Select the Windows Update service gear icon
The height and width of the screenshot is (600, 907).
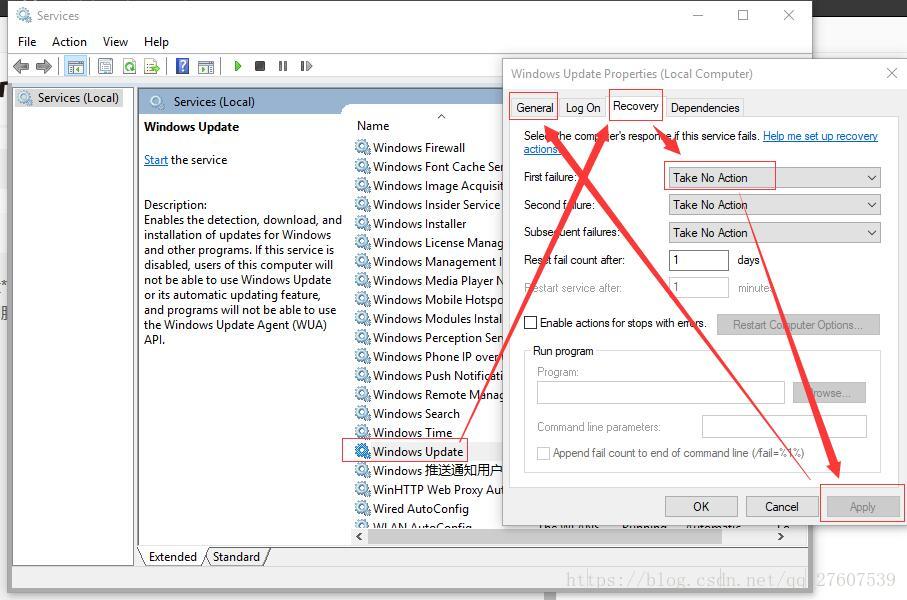(363, 451)
